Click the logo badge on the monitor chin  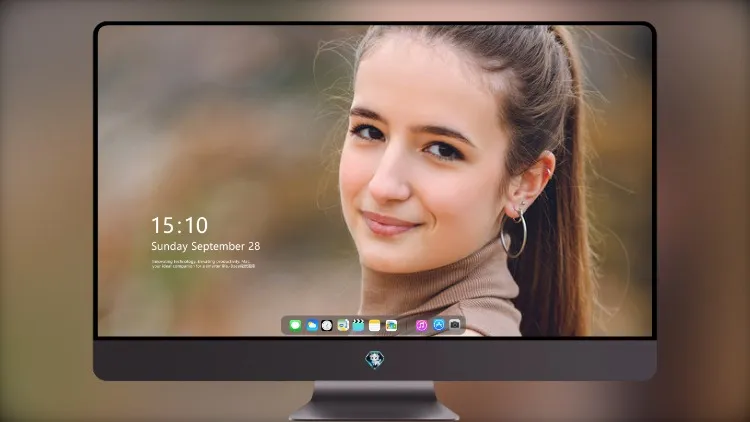tap(375, 360)
